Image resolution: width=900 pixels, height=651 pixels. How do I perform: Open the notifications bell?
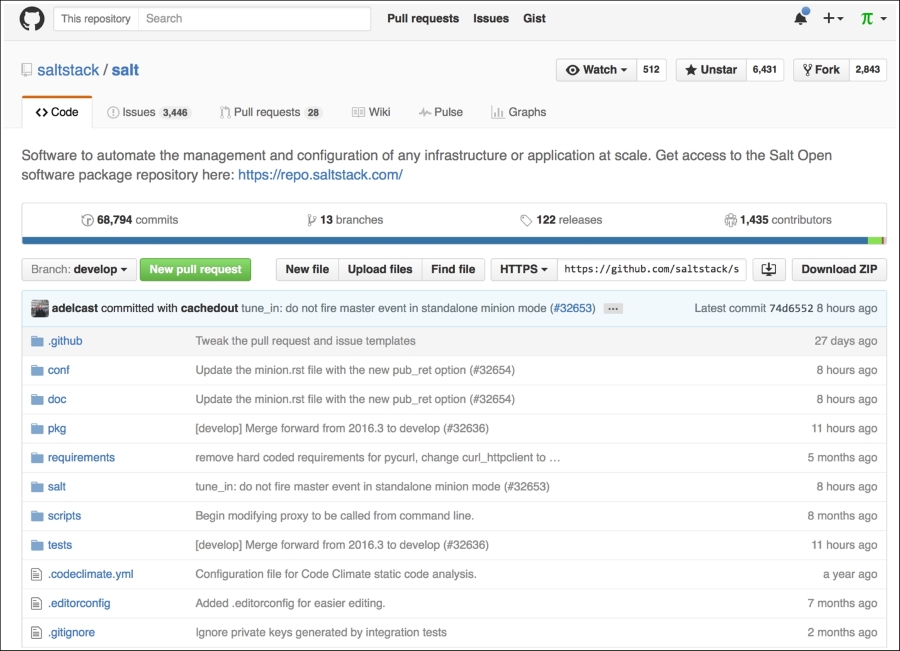coord(801,18)
